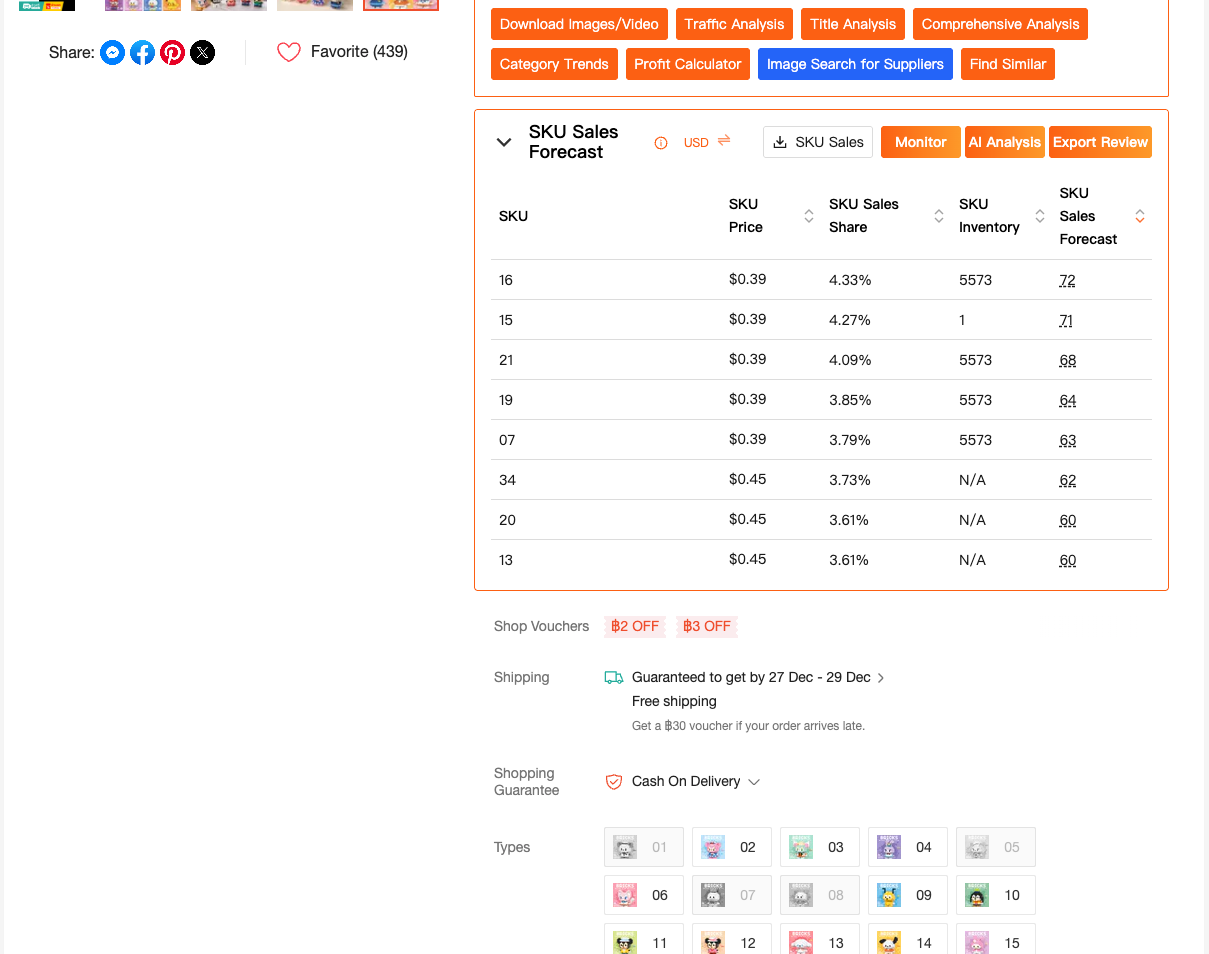Open shipping guarantee delivery details
This screenshot has width=1209, height=954.
(881, 678)
